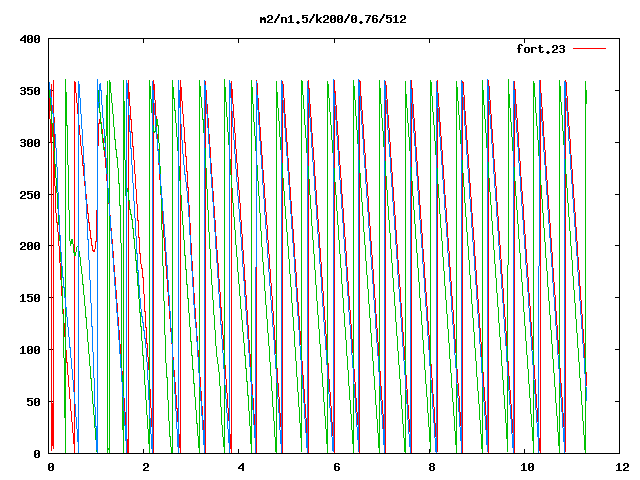Click the plot title m2/n1.5/k200/0.76/512

pos(333,19)
